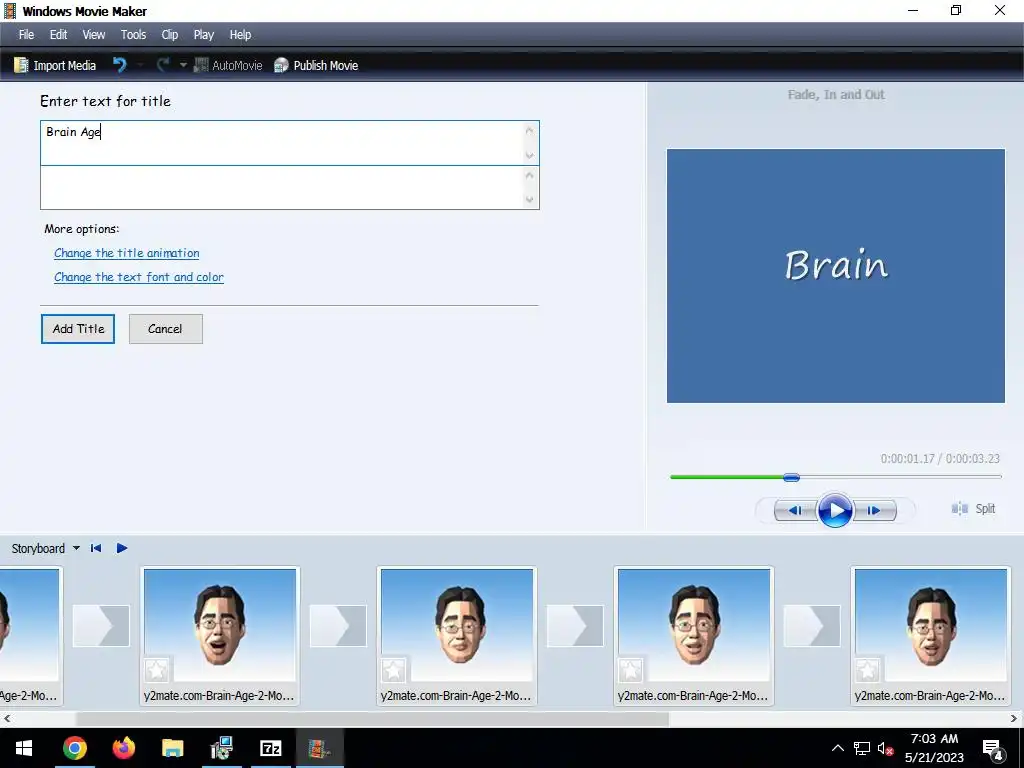This screenshot has height=768, width=1024.
Task: Click into the second title text box
Action: click(289, 187)
